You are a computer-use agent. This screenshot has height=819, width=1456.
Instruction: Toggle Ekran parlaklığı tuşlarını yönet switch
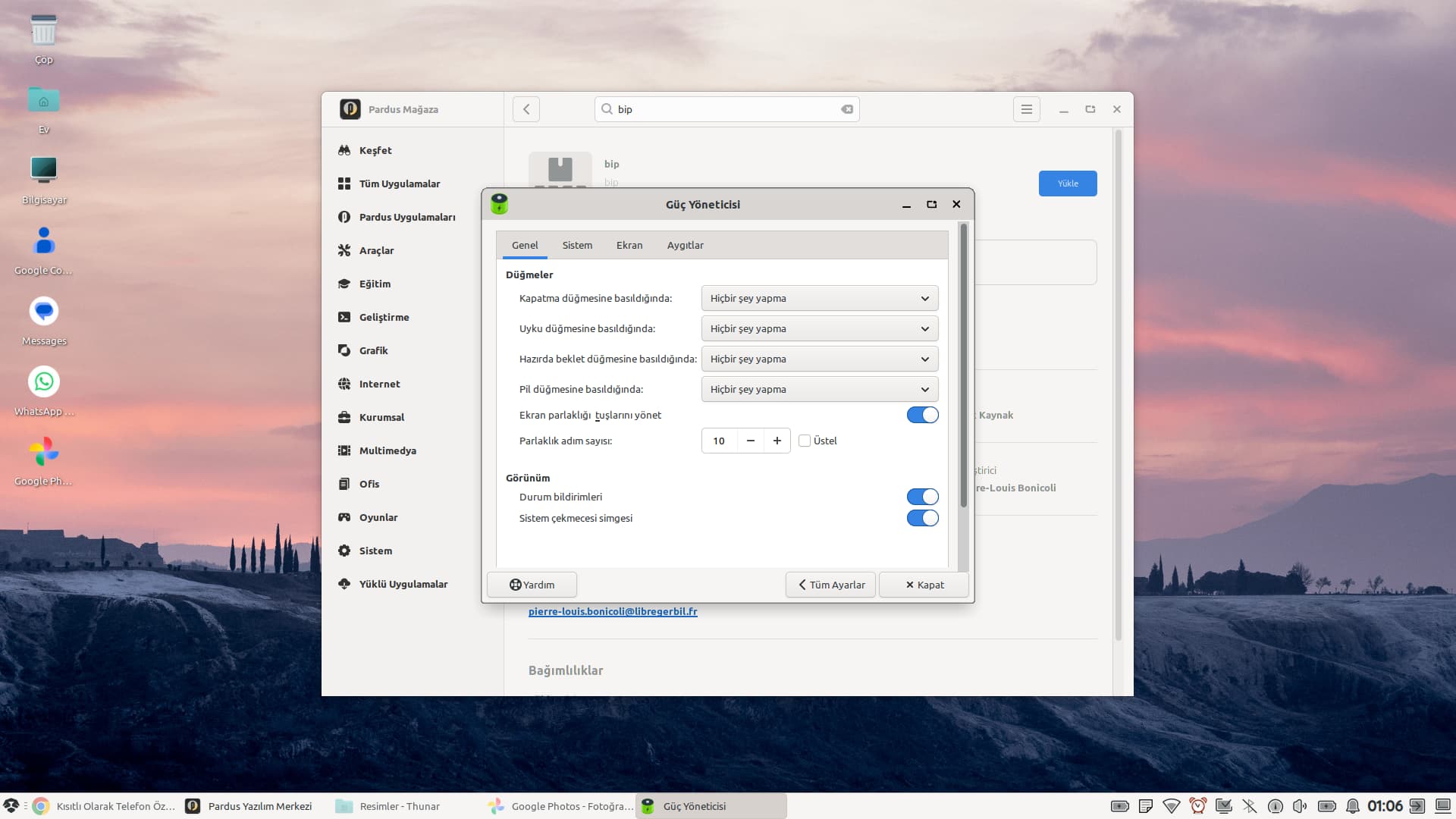point(922,415)
